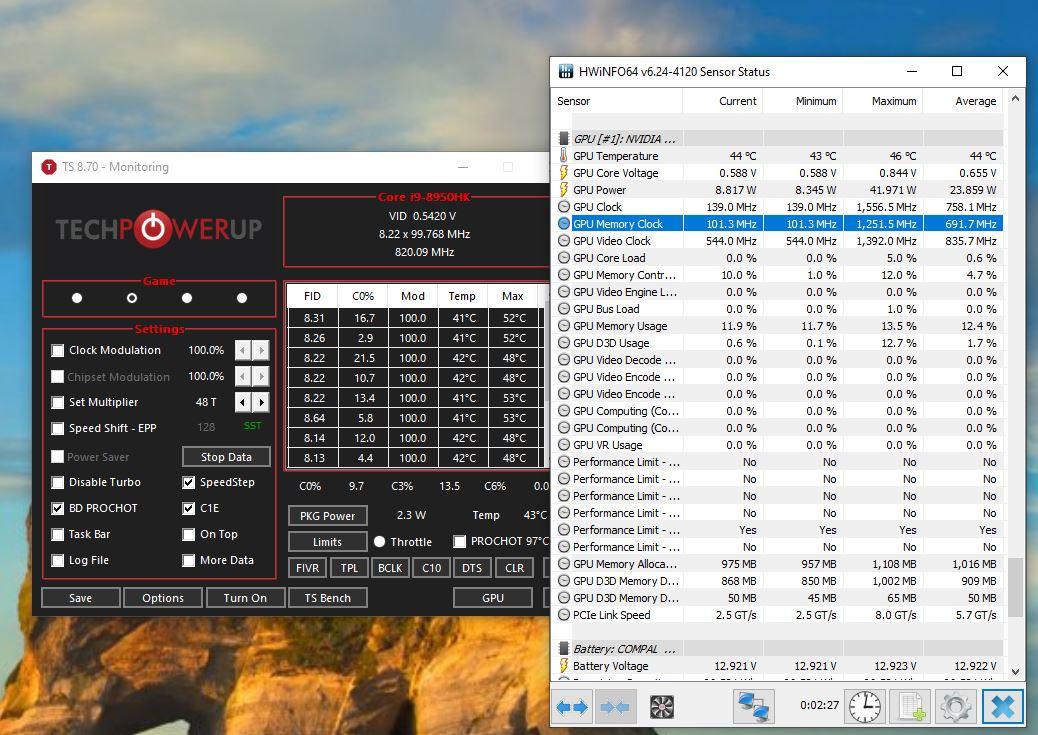Click the CLR button
The image size is (1038, 735).
(514, 568)
